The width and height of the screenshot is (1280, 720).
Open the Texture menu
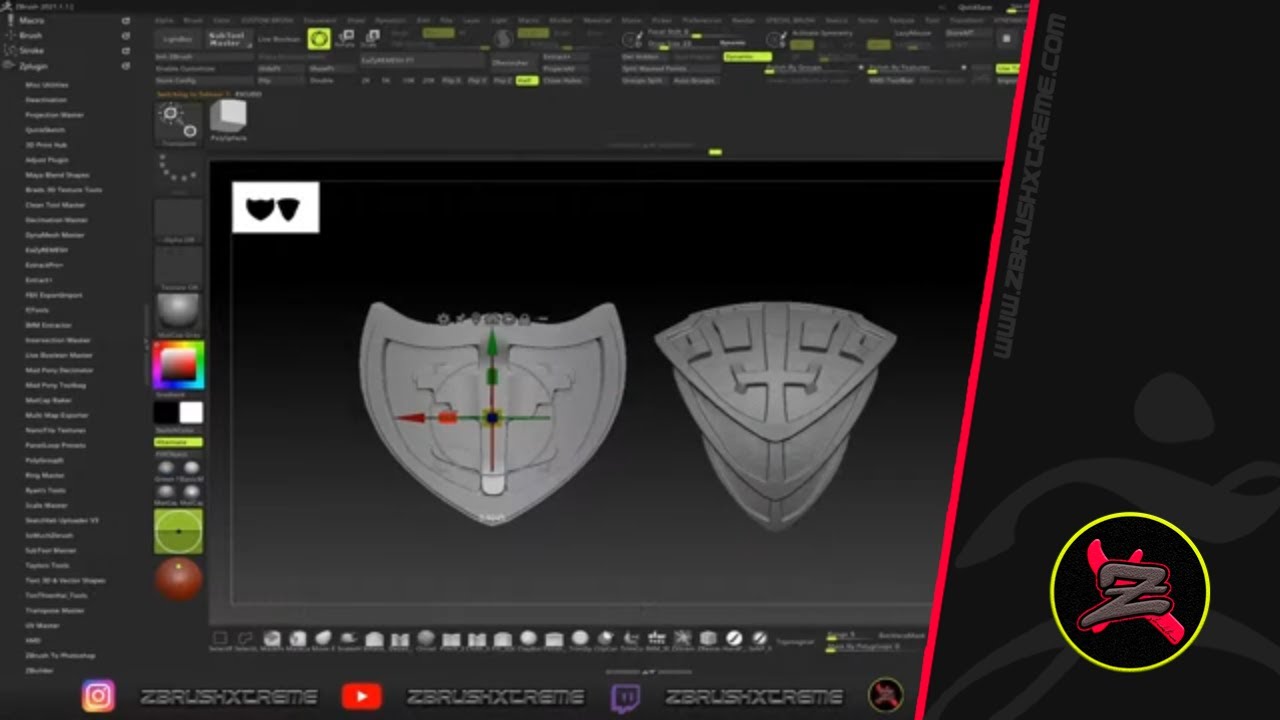(x=901, y=20)
